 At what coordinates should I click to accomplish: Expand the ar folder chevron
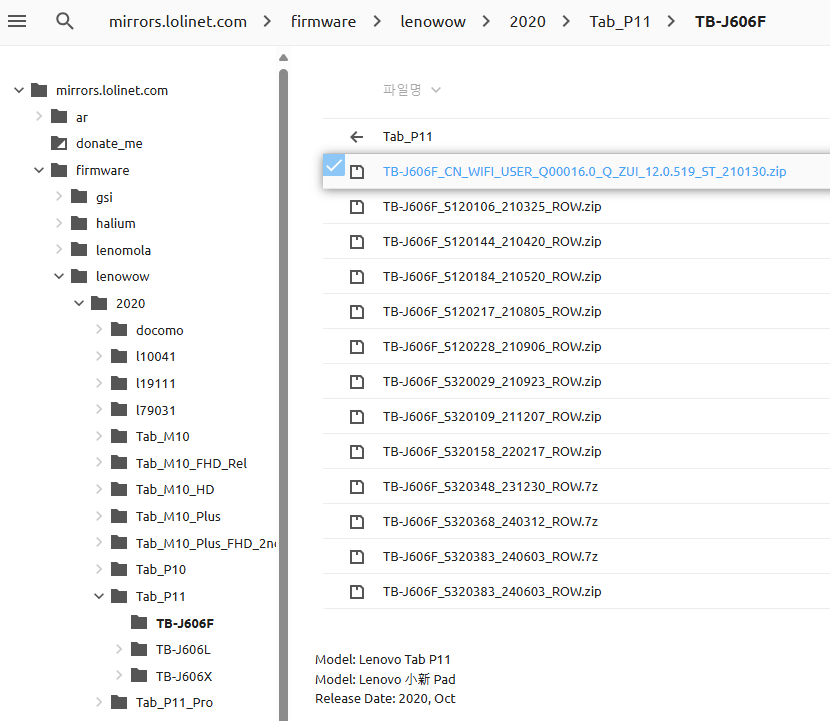point(39,116)
